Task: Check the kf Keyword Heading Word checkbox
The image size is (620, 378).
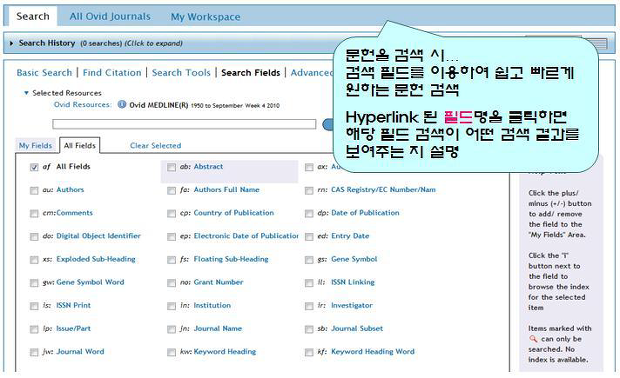Action: tap(309, 352)
